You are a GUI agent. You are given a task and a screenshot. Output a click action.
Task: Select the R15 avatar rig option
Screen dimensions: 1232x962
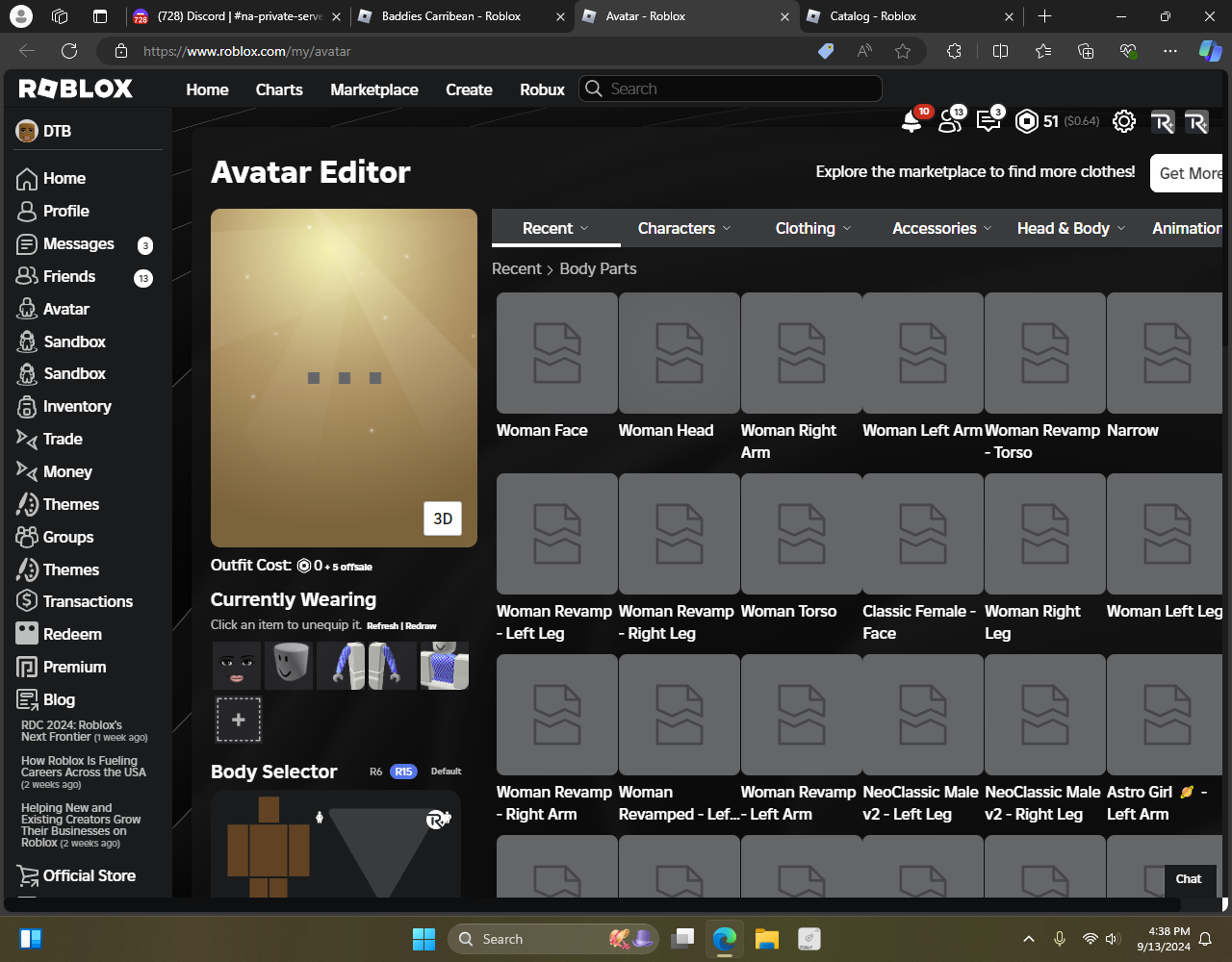(403, 772)
